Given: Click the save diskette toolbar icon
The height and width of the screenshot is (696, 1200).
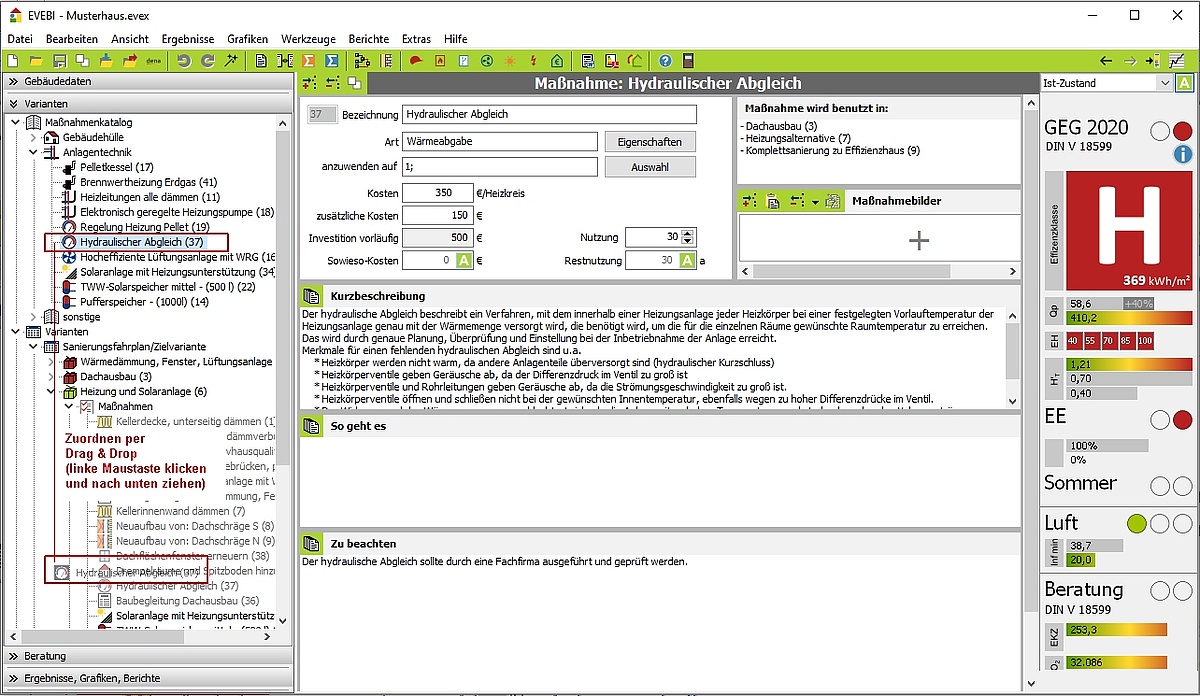Looking at the screenshot, I should pos(59,61).
